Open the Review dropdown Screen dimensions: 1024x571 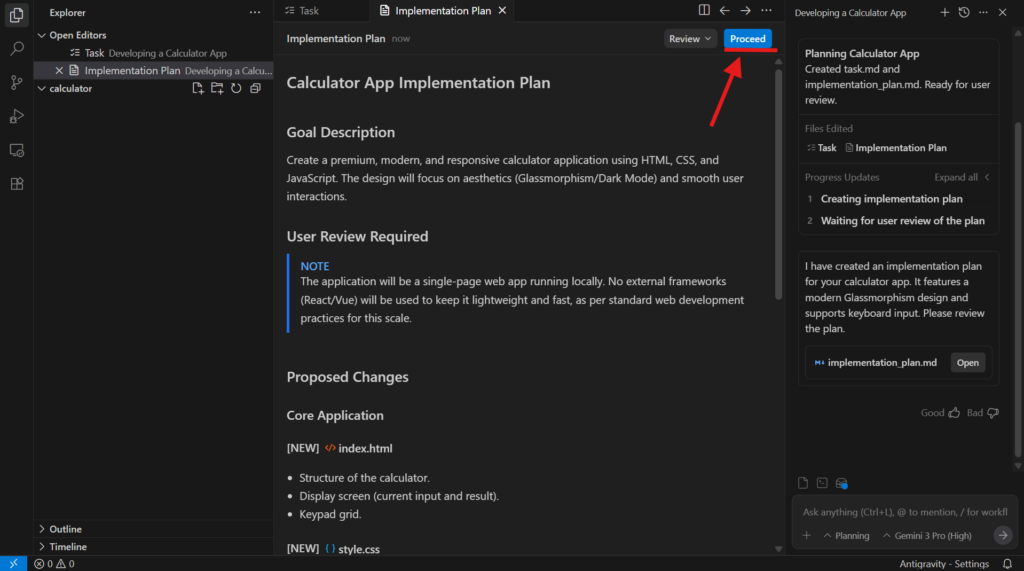[690, 39]
